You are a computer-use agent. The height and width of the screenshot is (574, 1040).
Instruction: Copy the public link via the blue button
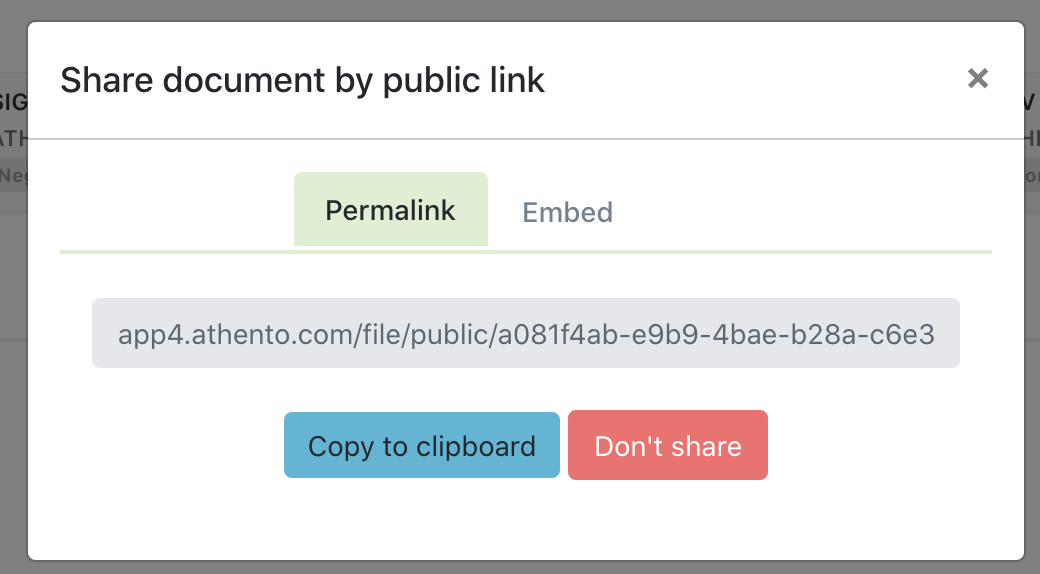tap(421, 445)
